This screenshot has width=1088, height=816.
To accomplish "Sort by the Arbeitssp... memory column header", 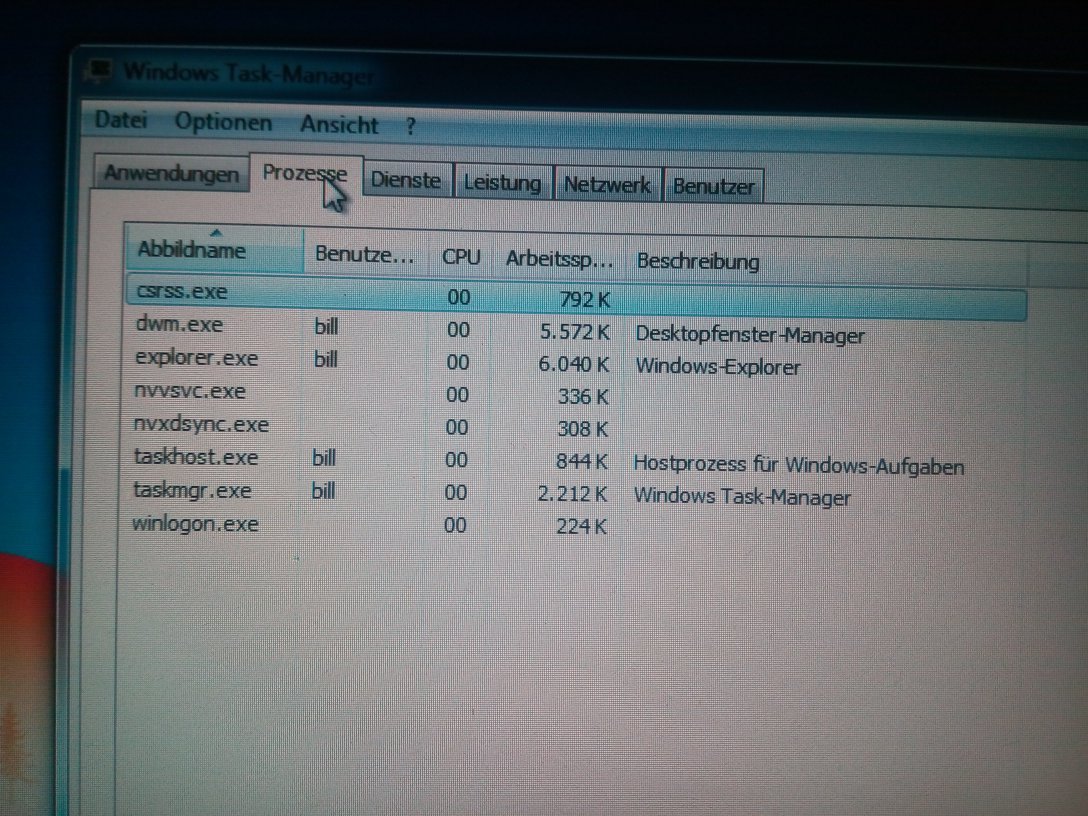I will [x=558, y=259].
